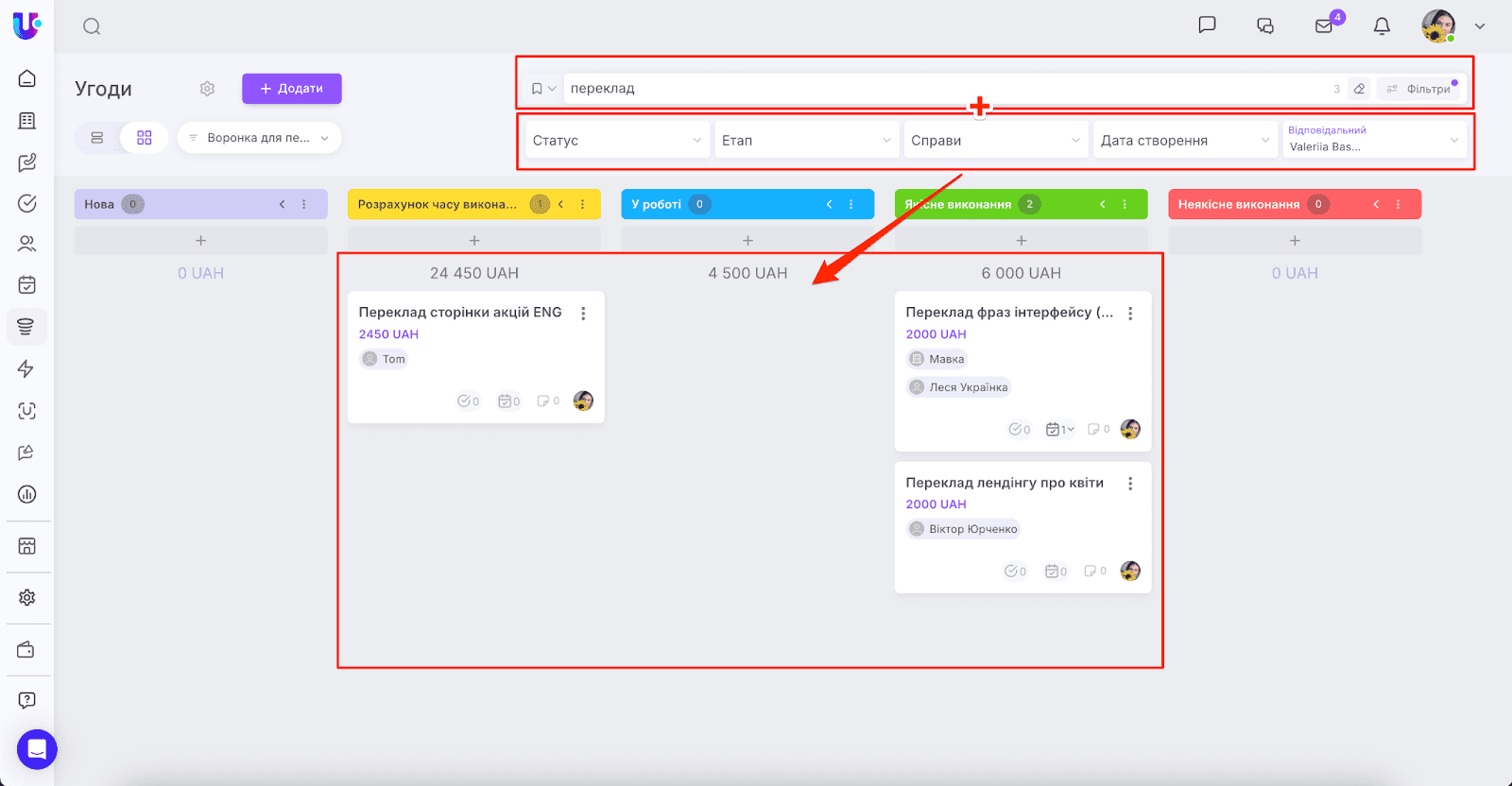Add a deal to the Якісне виконання column
The width and height of the screenshot is (1512, 786).
coord(1022,241)
